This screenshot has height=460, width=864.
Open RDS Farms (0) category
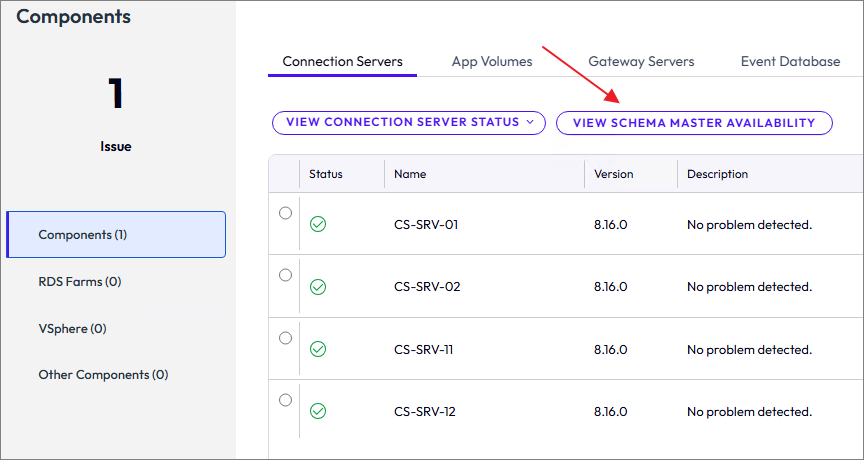click(80, 282)
